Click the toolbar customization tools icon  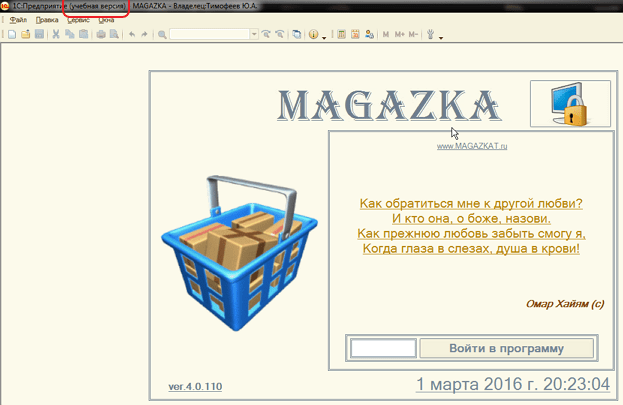pyautogui.click(x=430, y=35)
